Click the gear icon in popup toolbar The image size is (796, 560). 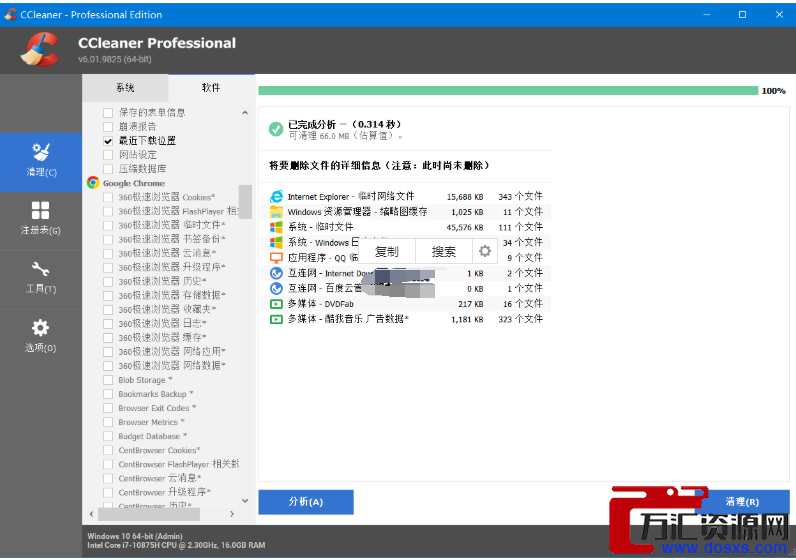[x=485, y=251]
